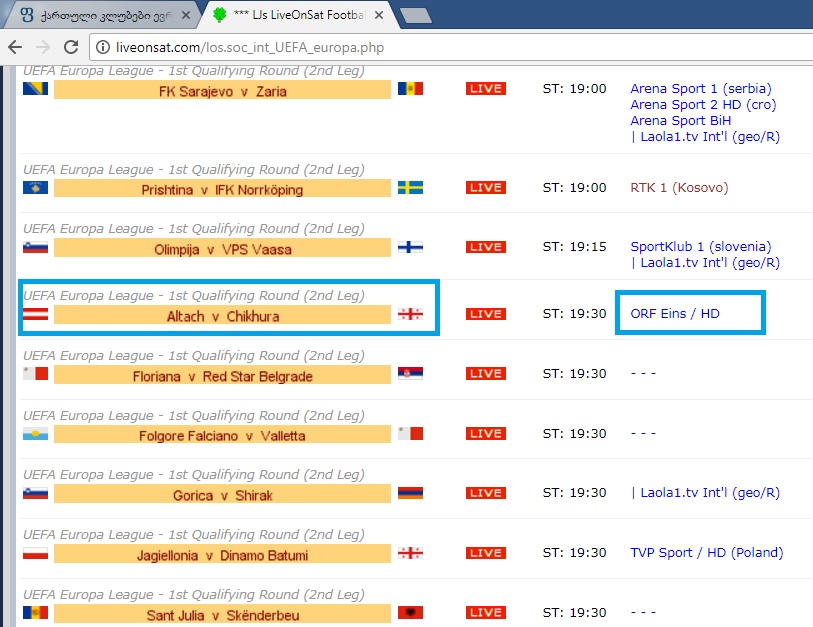
Task: Select Olimpija v VPS Vaasa match row
Action: pyautogui.click(x=222, y=248)
